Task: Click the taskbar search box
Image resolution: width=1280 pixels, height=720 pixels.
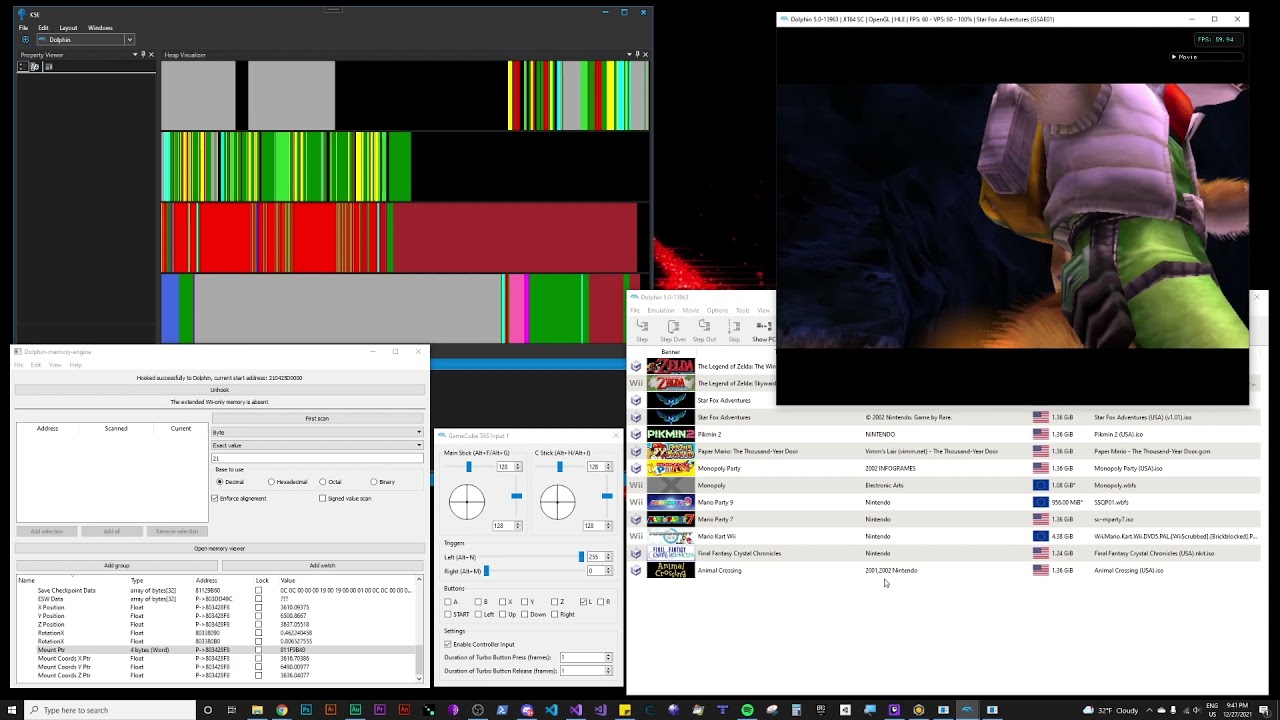Action: coord(108,710)
